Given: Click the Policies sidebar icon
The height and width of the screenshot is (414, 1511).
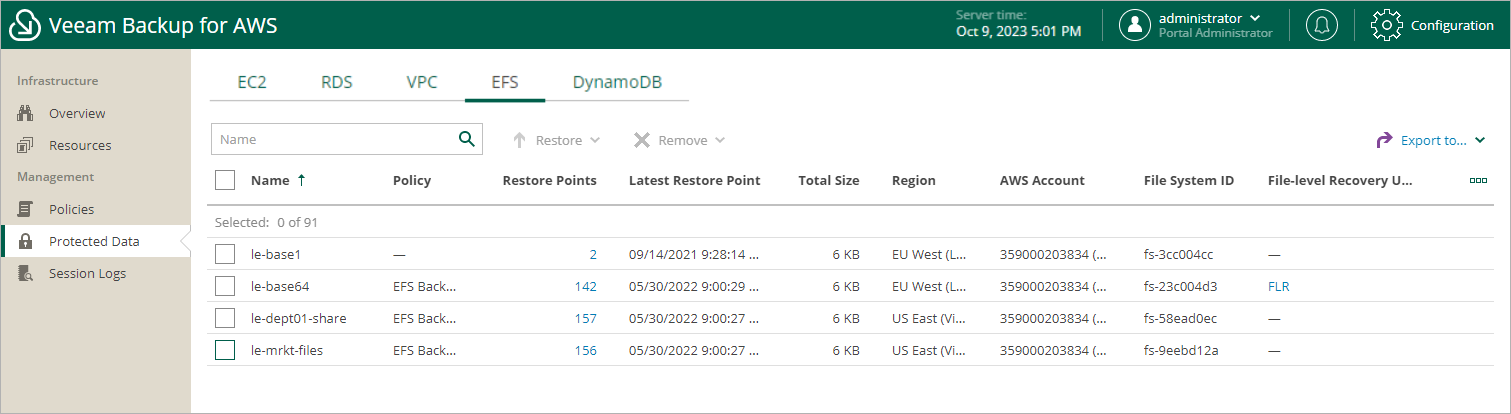Looking at the screenshot, I should coord(26,209).
